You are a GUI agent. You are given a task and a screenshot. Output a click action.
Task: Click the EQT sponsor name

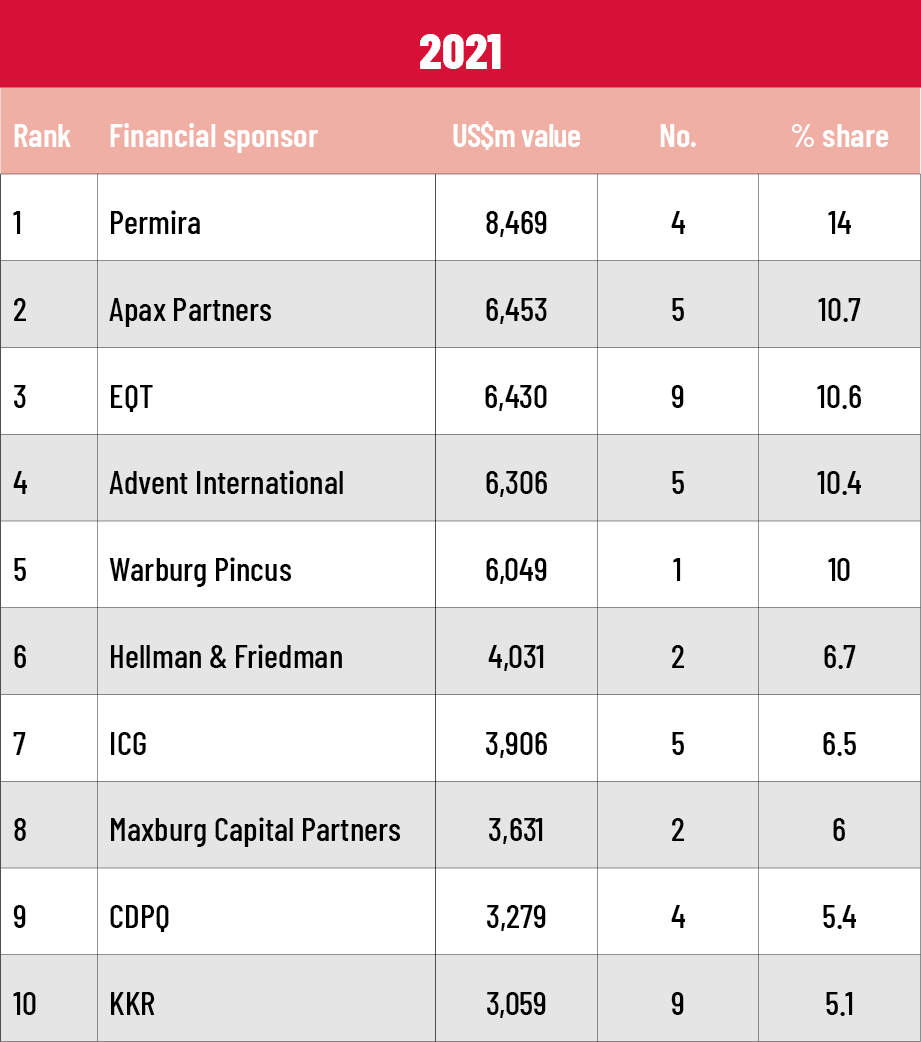coord(131,397)
